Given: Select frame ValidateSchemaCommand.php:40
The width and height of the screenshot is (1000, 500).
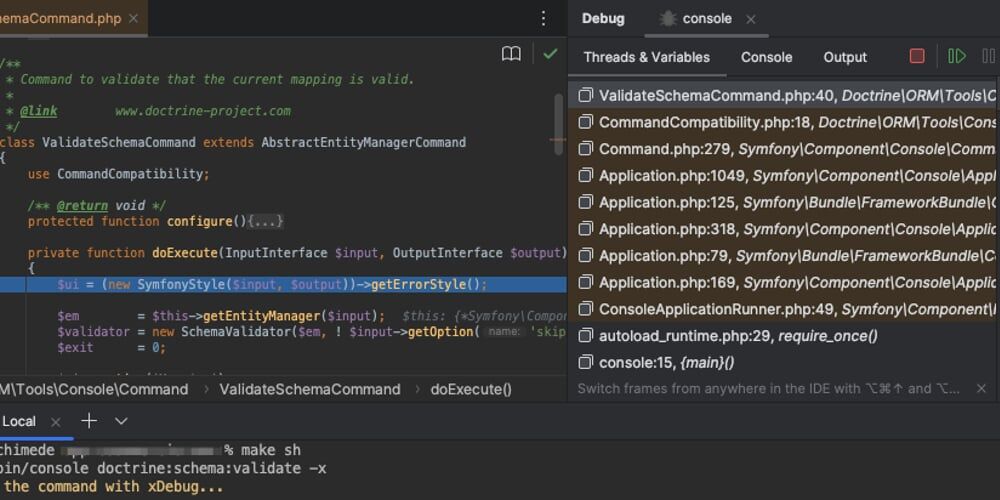Looking at the screenshot, I should (x=784, y=96).
